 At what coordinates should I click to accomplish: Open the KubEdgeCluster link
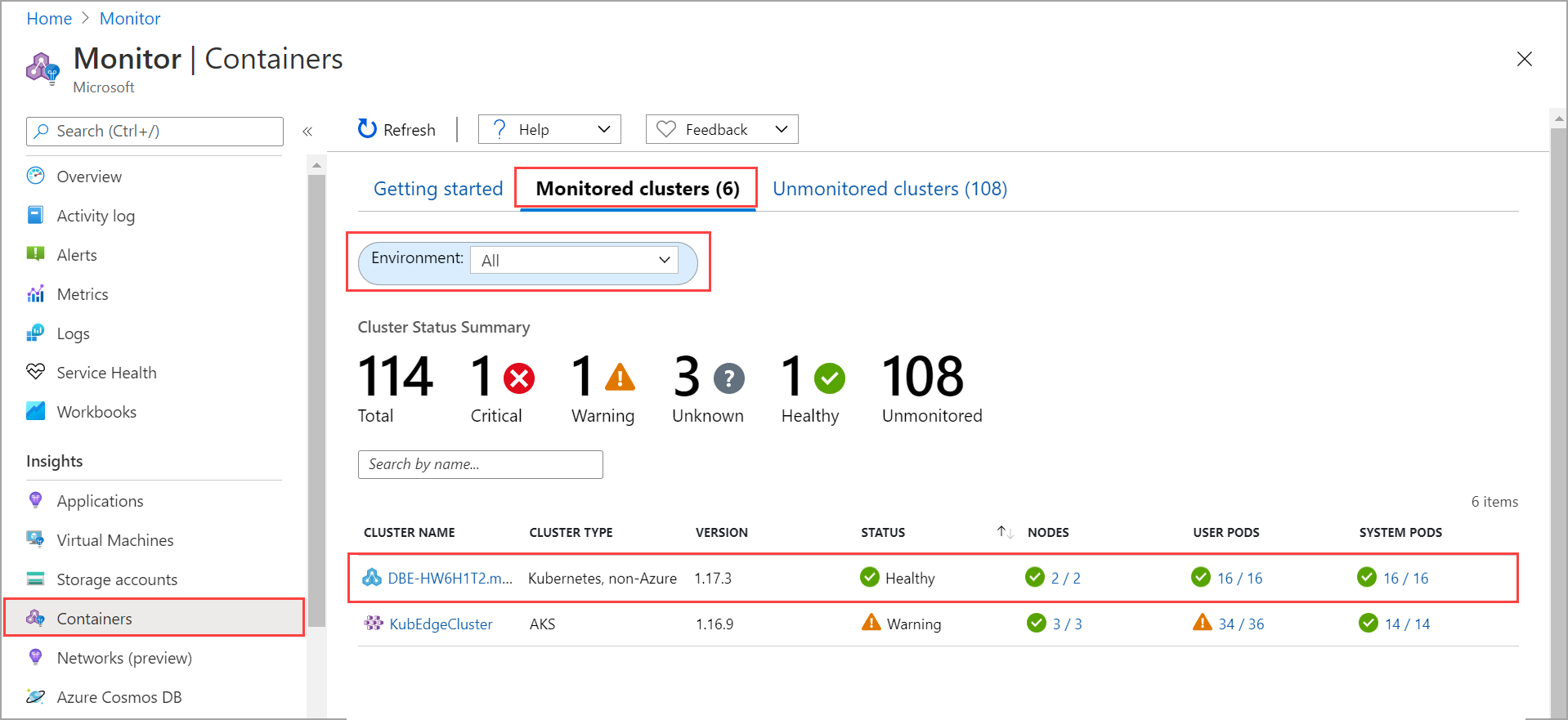pyautogui.click(x=441, y=624)
